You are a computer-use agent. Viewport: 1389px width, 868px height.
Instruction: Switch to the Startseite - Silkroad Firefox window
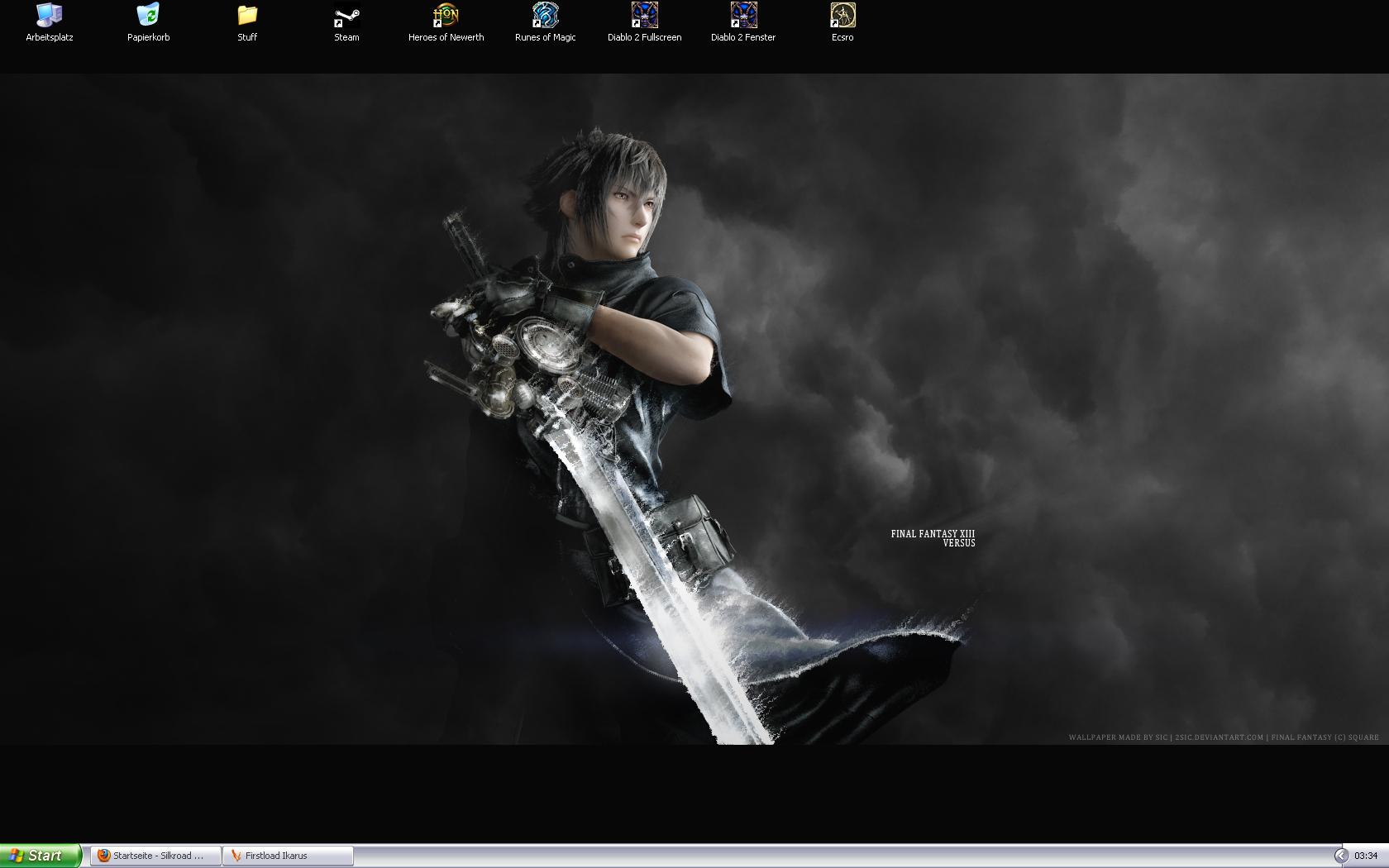pos(156,856)
